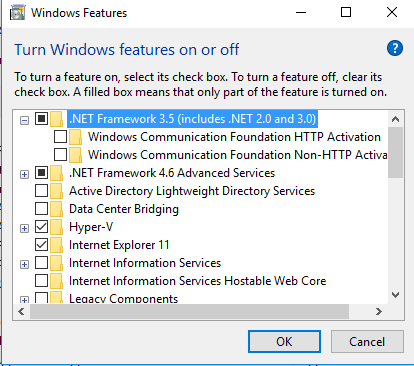Select Active Directory Lightweight Directory Services label
Viewport: 414px width, 366px height.
(192, 191)
